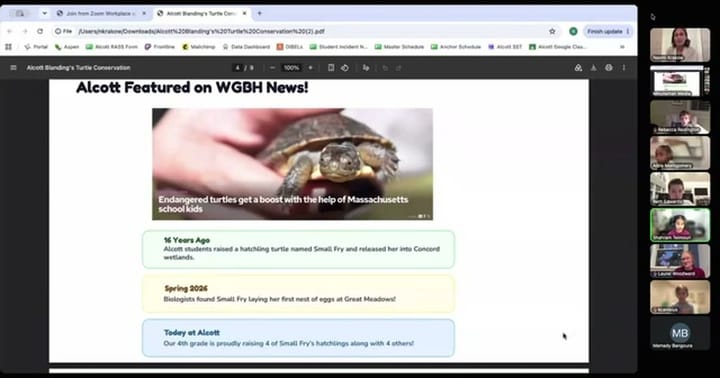
Task: Click the PDF page number field
Action: (237, 68)
